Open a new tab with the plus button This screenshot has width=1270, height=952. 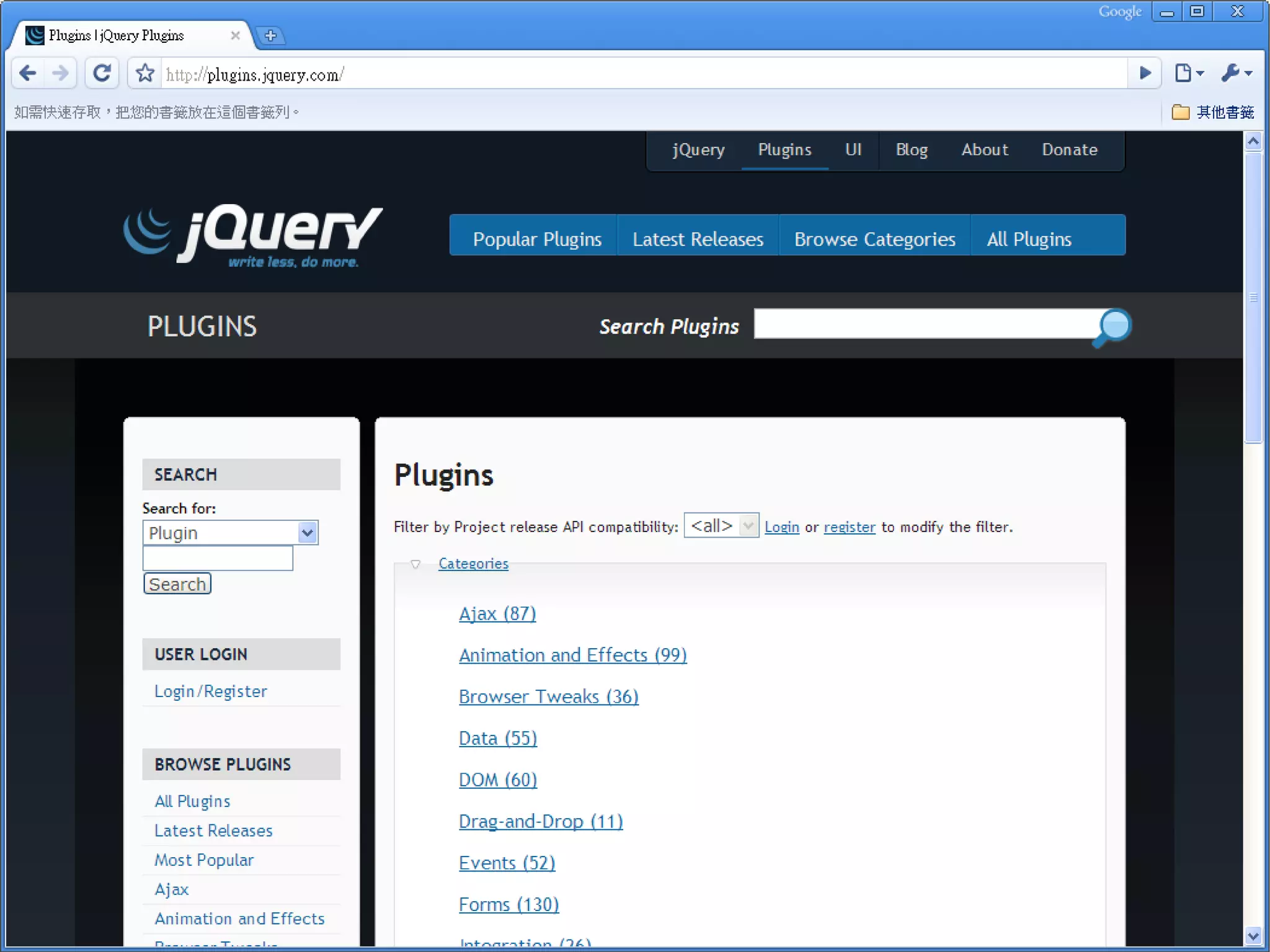(270, 35)
